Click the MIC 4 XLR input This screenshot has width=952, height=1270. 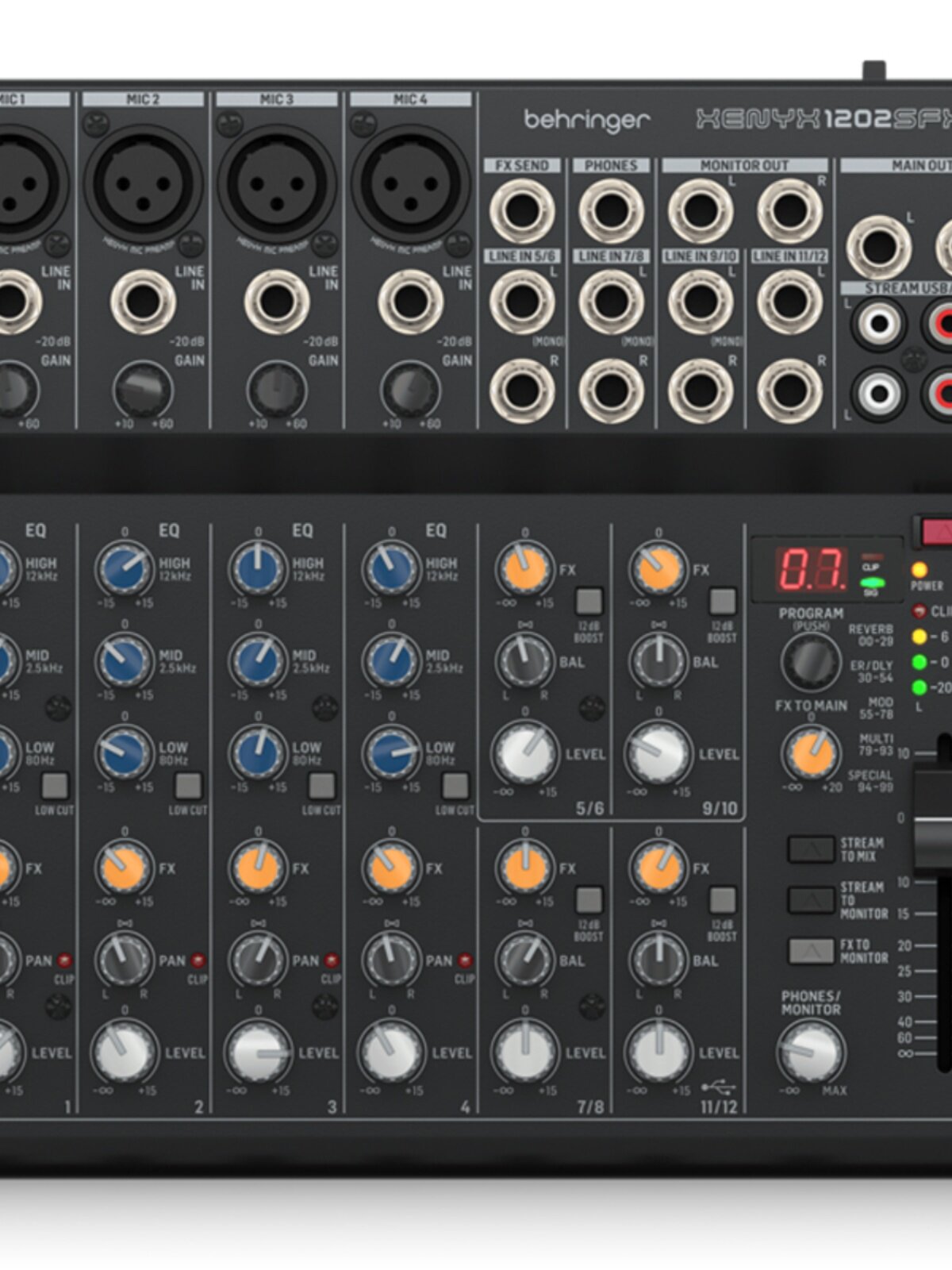pyautogui.click(x=410, y=183)
